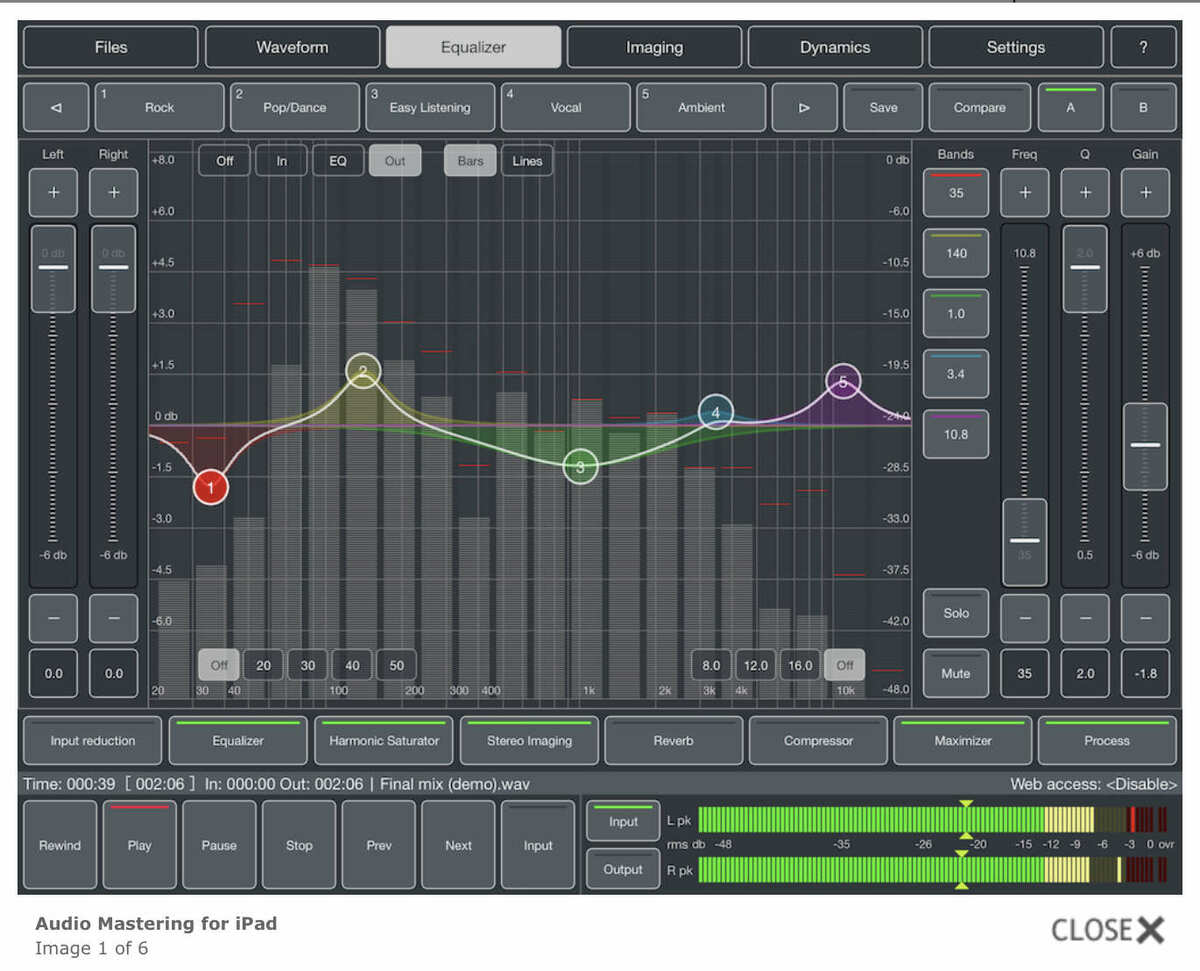This screenshot has width=1200, height=971.
Task: Turn high-cut filter Off
Action: [845, 665]
